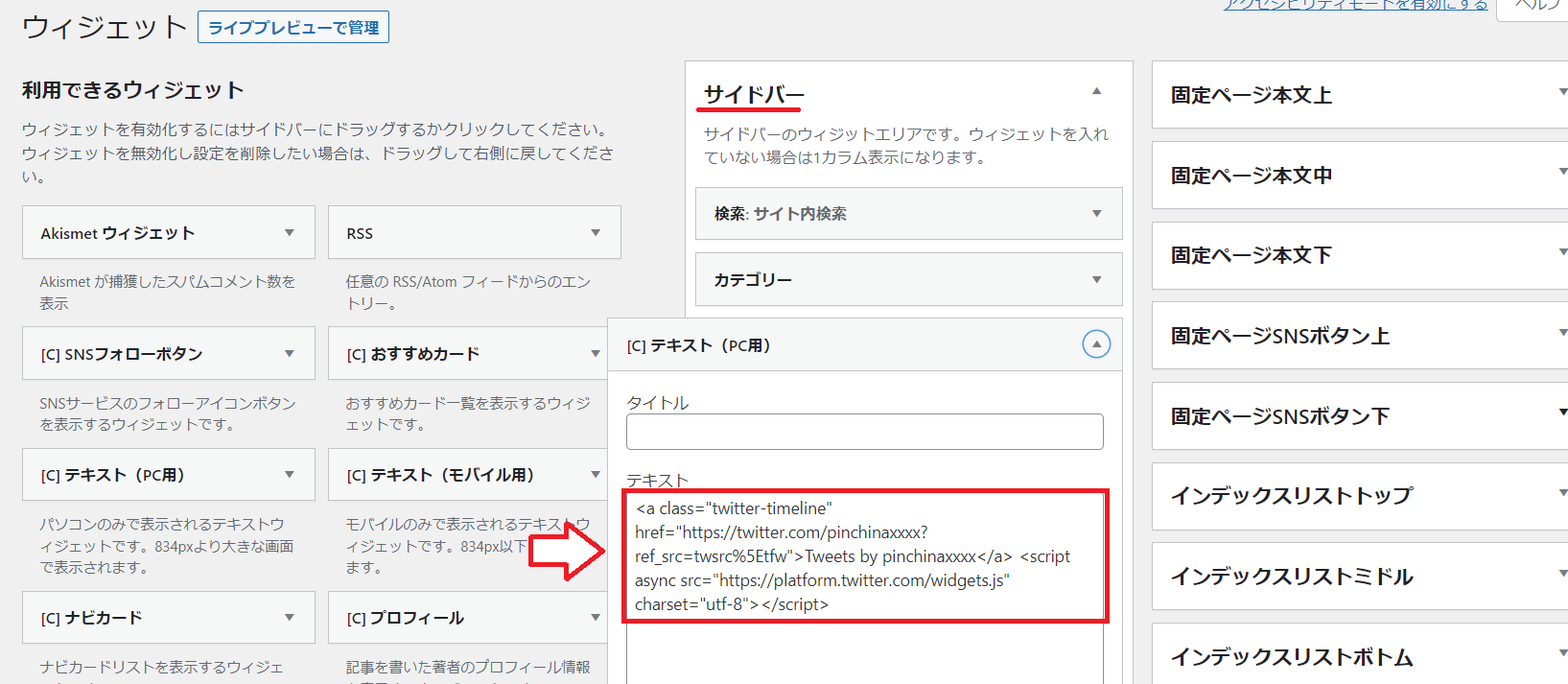Click the RSS widget description text

click(x=468, y=293)
